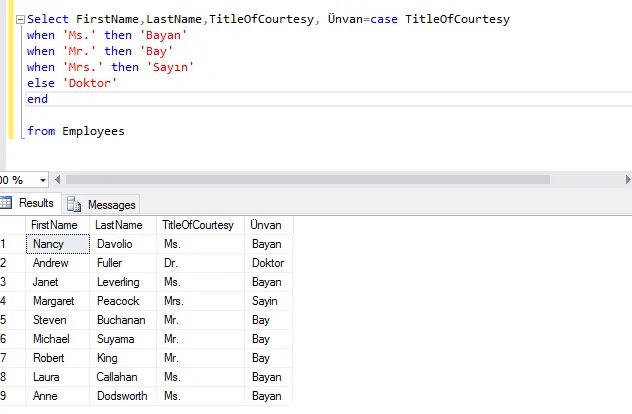Select the Anne cell
Image resolution: width=632 pixels, height=414 pixels.
(58, 396)
